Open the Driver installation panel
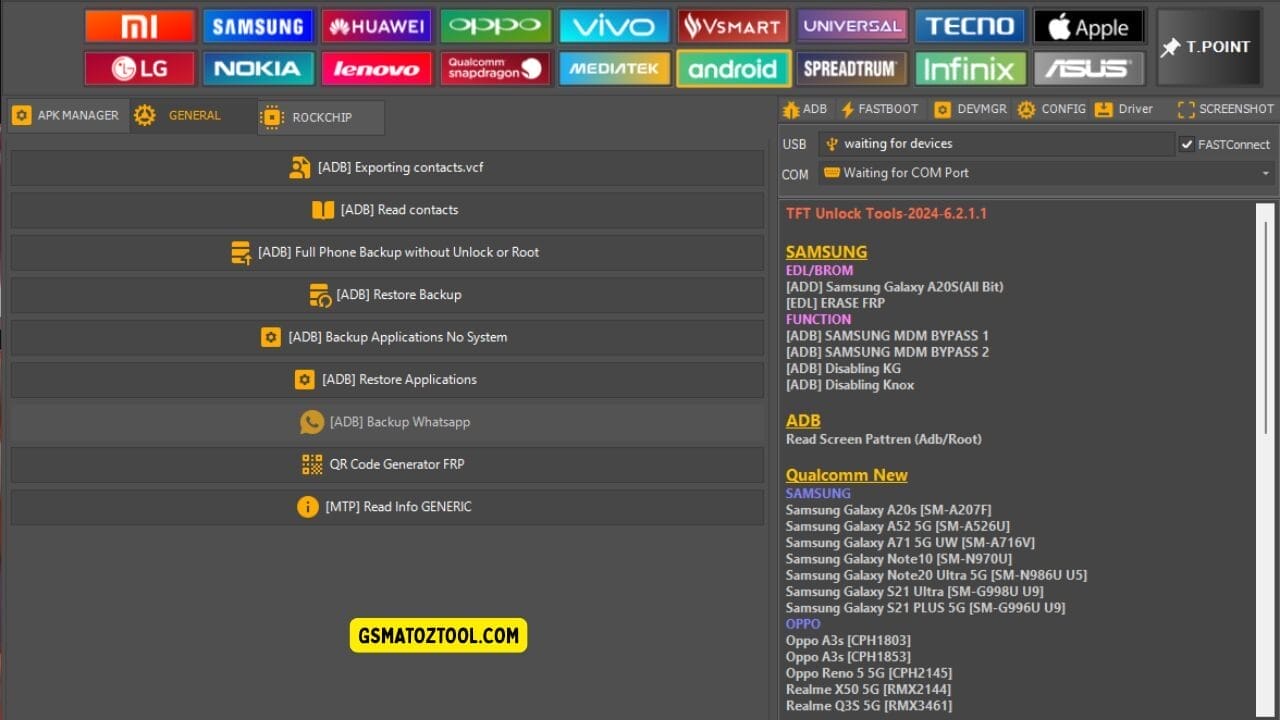 point(1124,109)
